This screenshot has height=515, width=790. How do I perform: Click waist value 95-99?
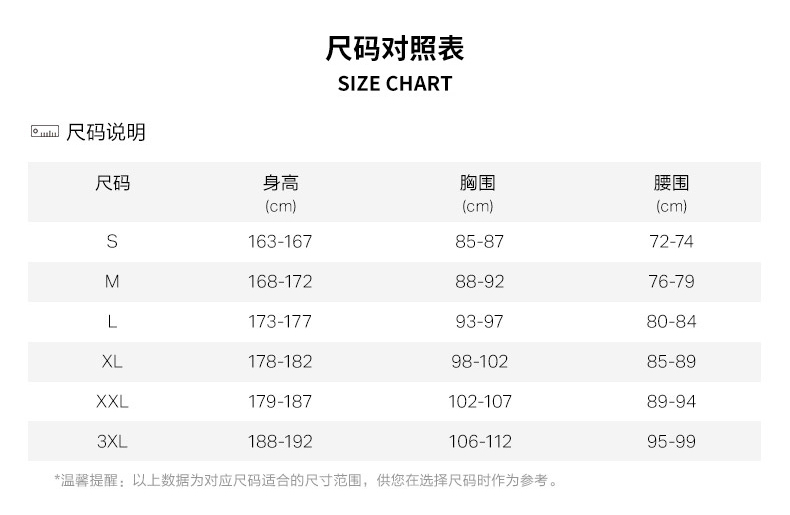[x=671, y=442]
